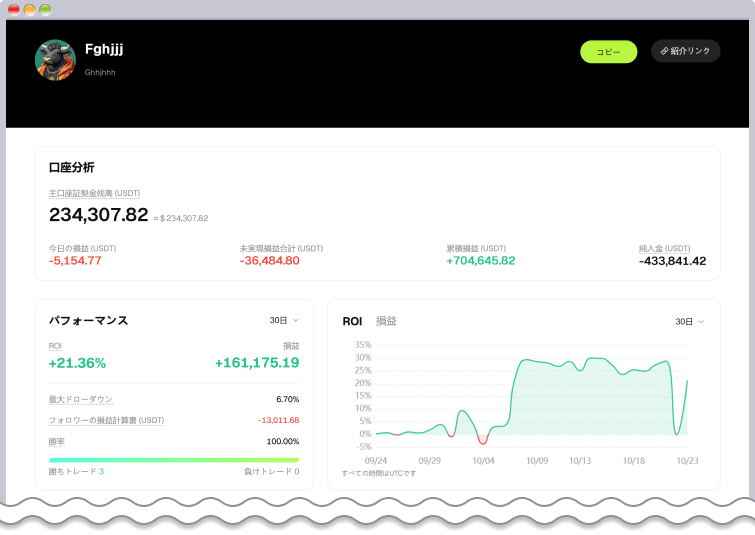This screenshot has width=755, height=535.
Task: Click the 10/23 date on chart axis
Action: 687,461
